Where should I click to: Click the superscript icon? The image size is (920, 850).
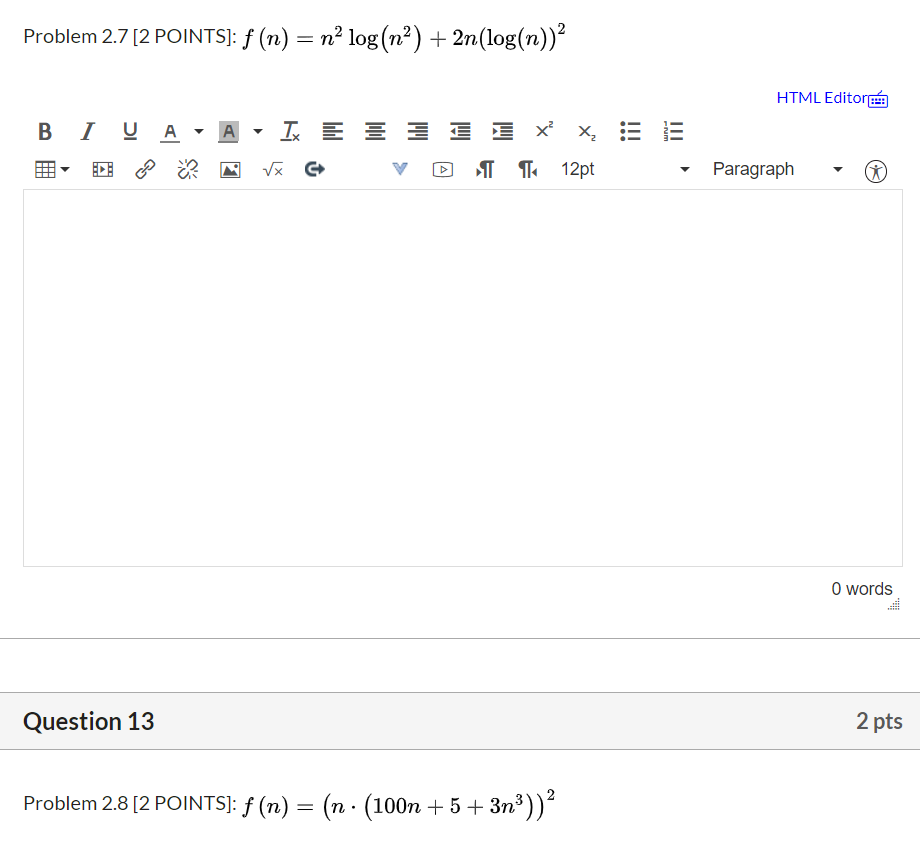[543, 130]
